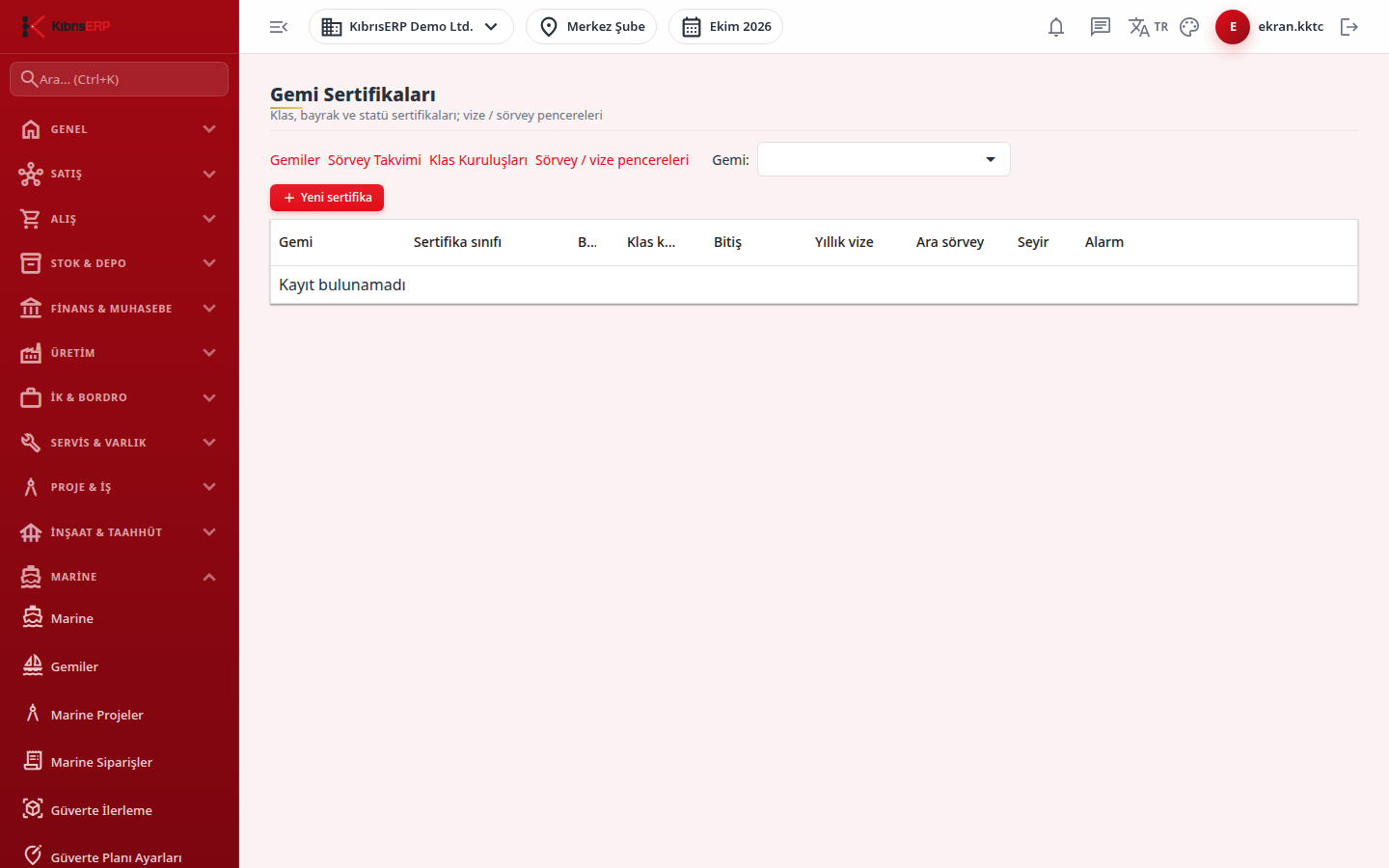
Task: Expand the GENEL sidebar section
Action: [x=120, y=129]
